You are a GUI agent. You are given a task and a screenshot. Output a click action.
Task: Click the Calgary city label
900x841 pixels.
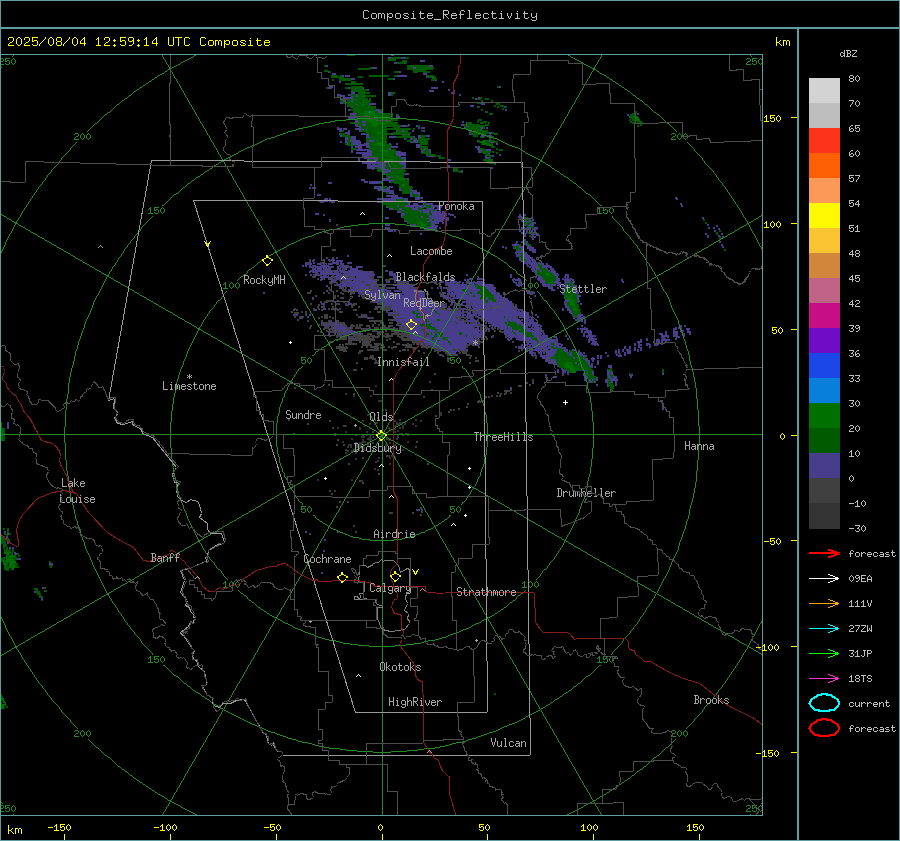pos(390,588)
